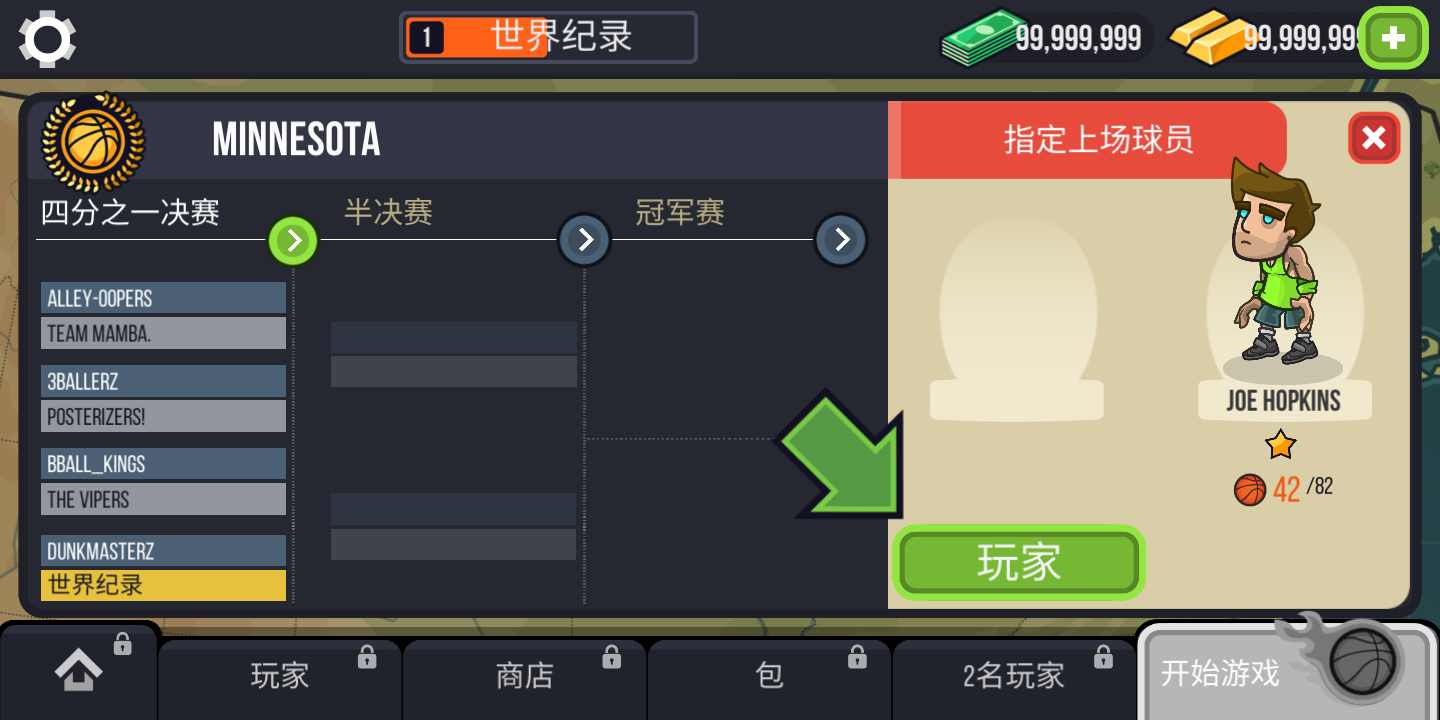
Task: Expand the championship round arrow
Action: pyautogui.click(x=842, y=240)
